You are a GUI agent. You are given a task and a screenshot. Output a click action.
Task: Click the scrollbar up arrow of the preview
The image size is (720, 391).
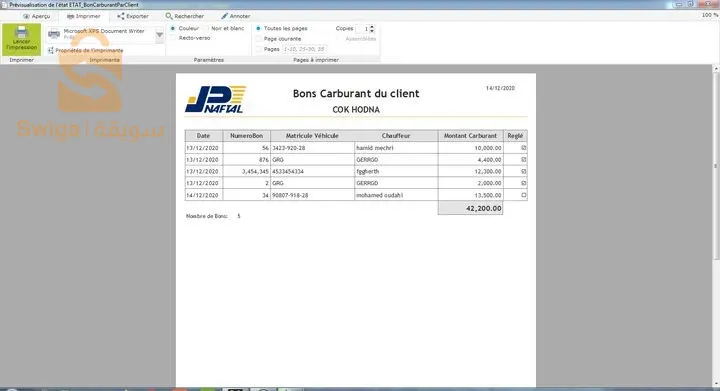coord(716,68)
